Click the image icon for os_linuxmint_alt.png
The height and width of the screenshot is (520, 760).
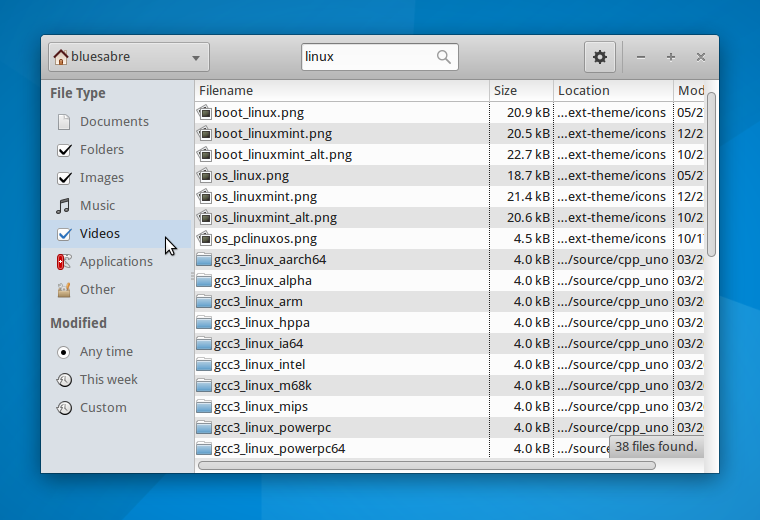205,218
